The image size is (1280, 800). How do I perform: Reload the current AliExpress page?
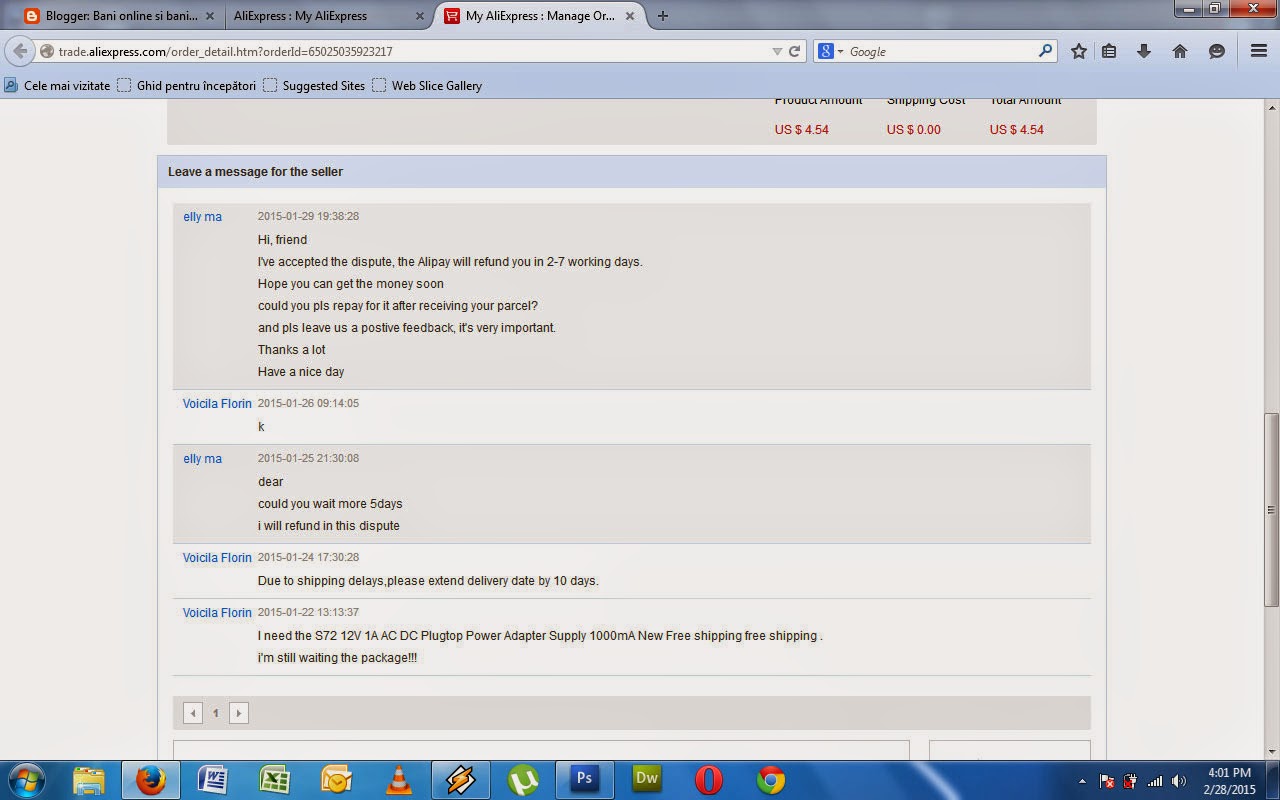[x=795, y=51]
